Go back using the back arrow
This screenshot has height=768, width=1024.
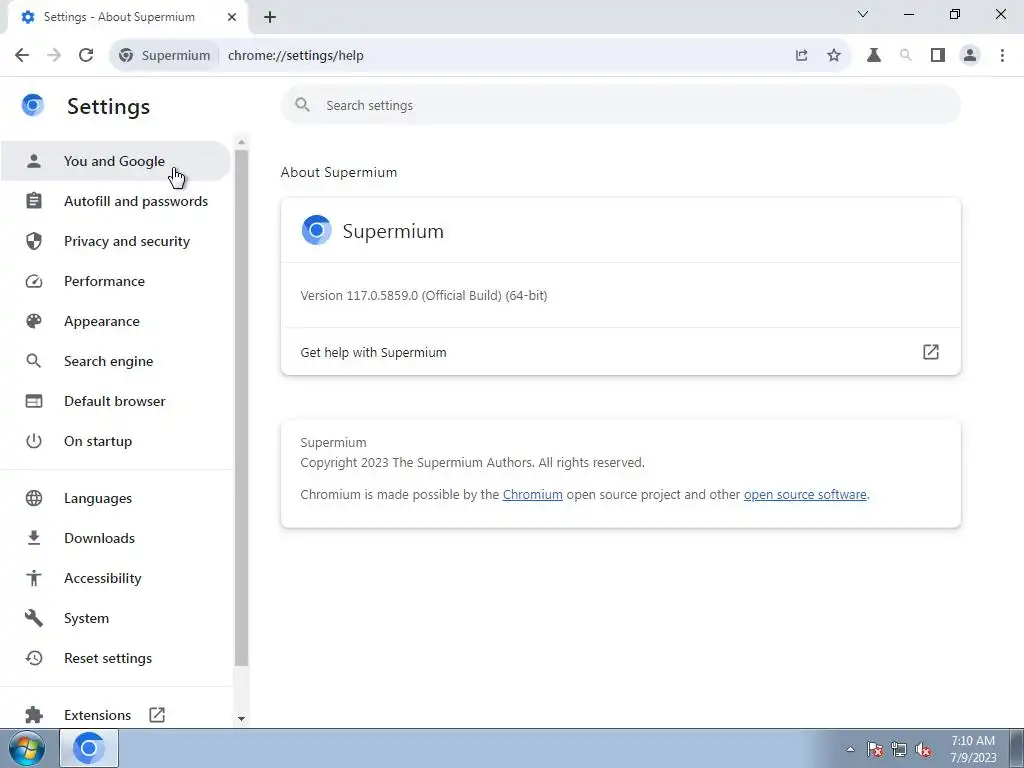[22, 56]
